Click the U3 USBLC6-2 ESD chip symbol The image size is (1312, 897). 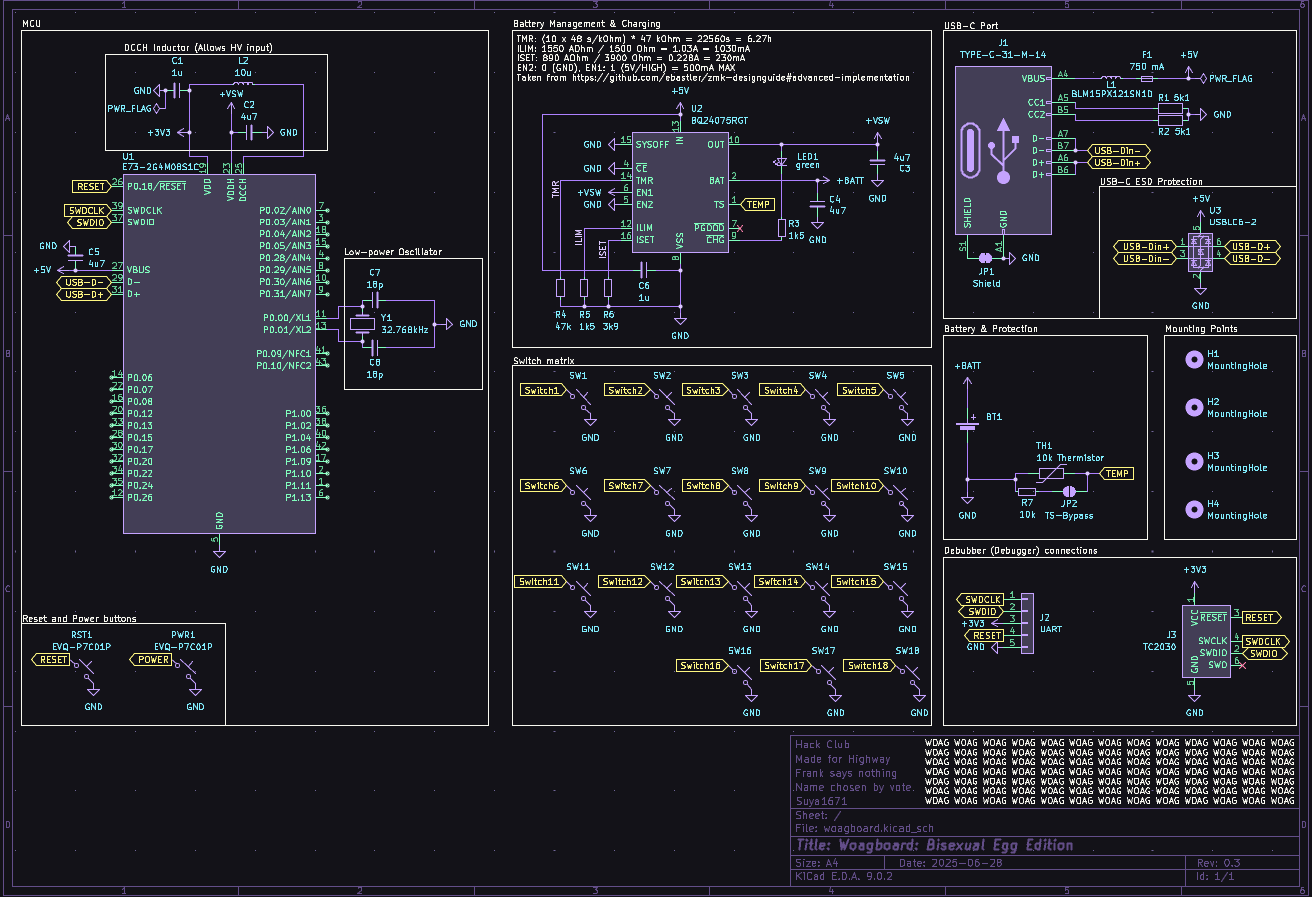1200,253
